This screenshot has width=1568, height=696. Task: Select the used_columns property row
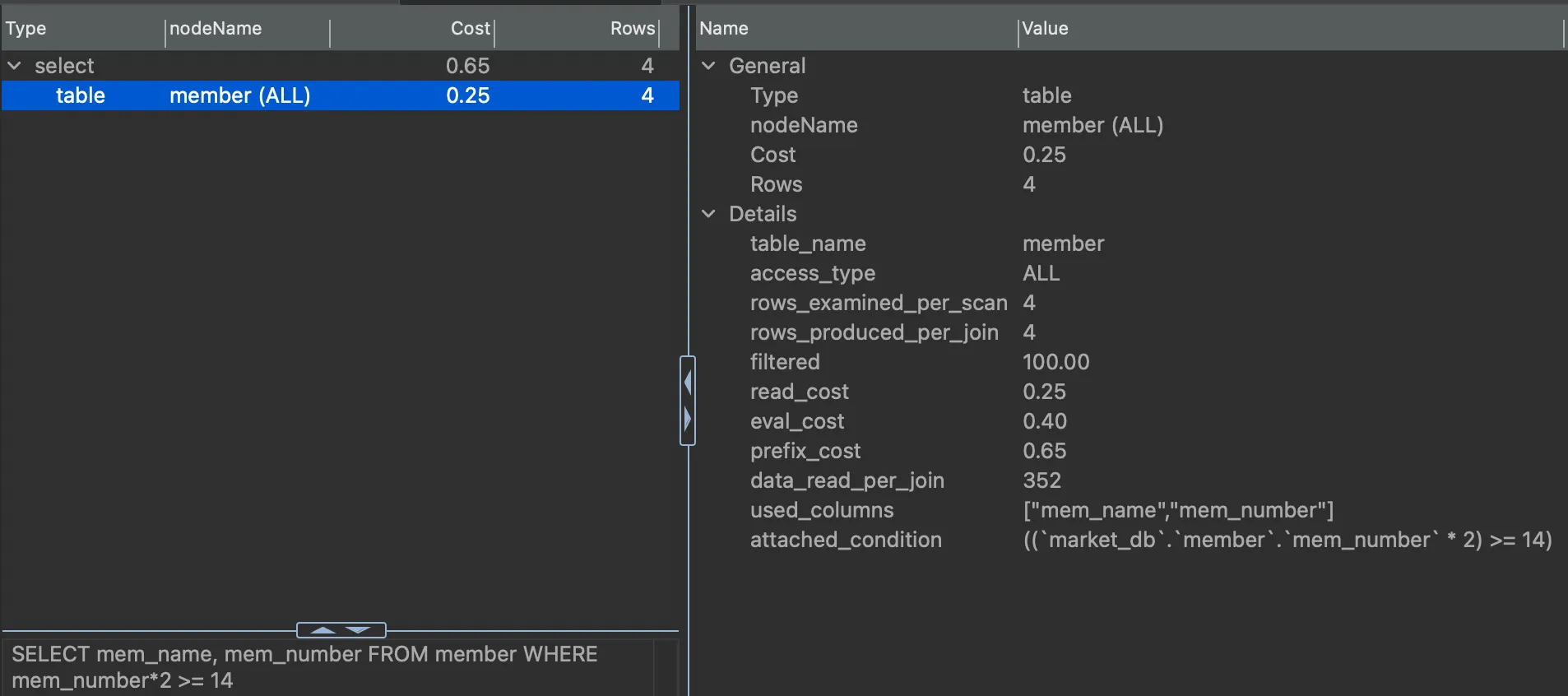tap(1131, 510)
